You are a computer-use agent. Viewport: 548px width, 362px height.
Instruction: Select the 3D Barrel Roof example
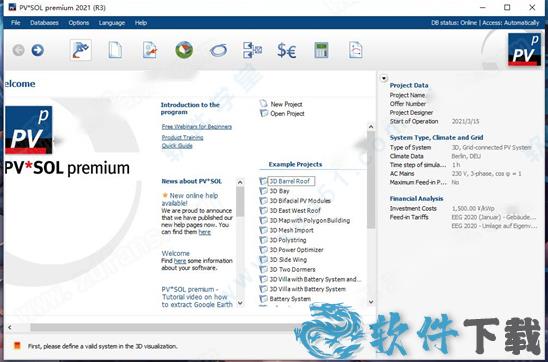pyautogui.click(x=290, y=181)
